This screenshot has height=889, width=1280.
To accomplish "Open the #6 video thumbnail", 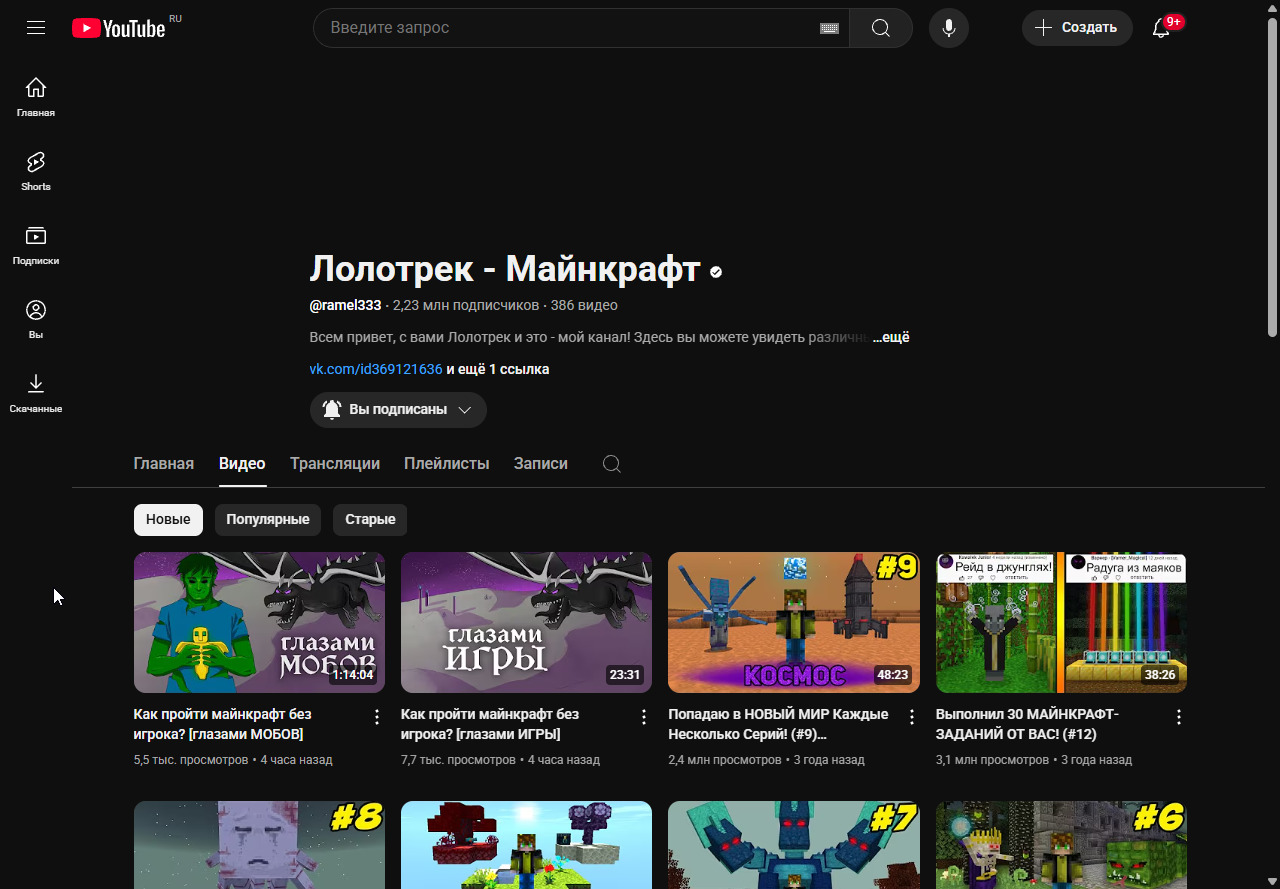I will 1061,845.
